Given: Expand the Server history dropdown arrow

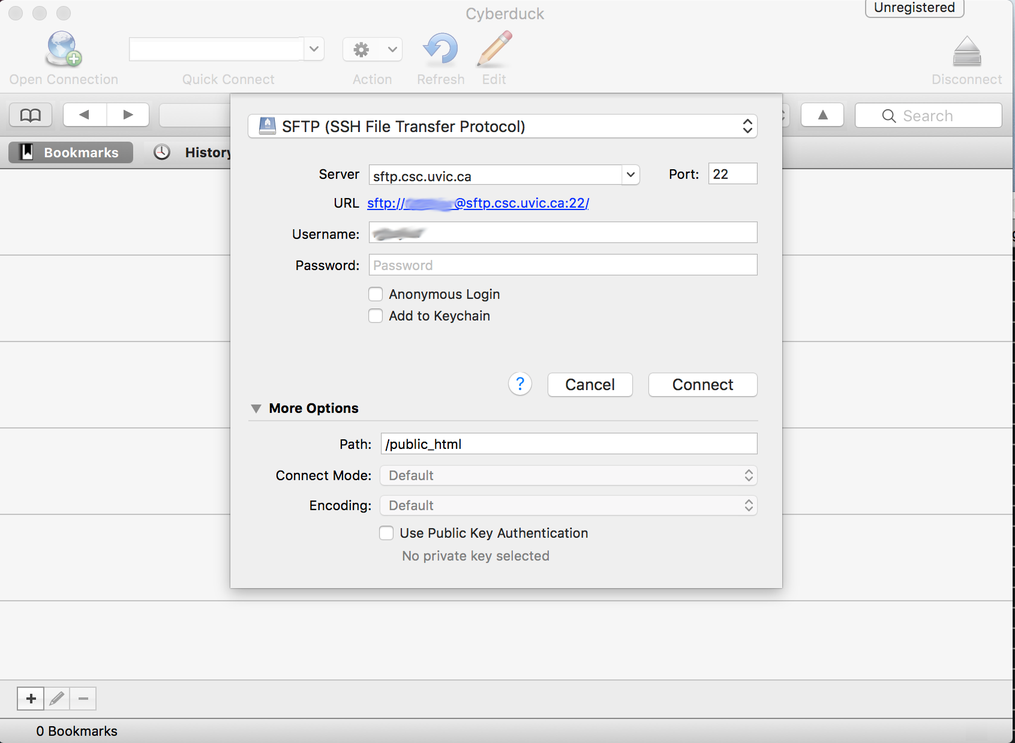Looking at the screenshot, I should tap(630, 175).
